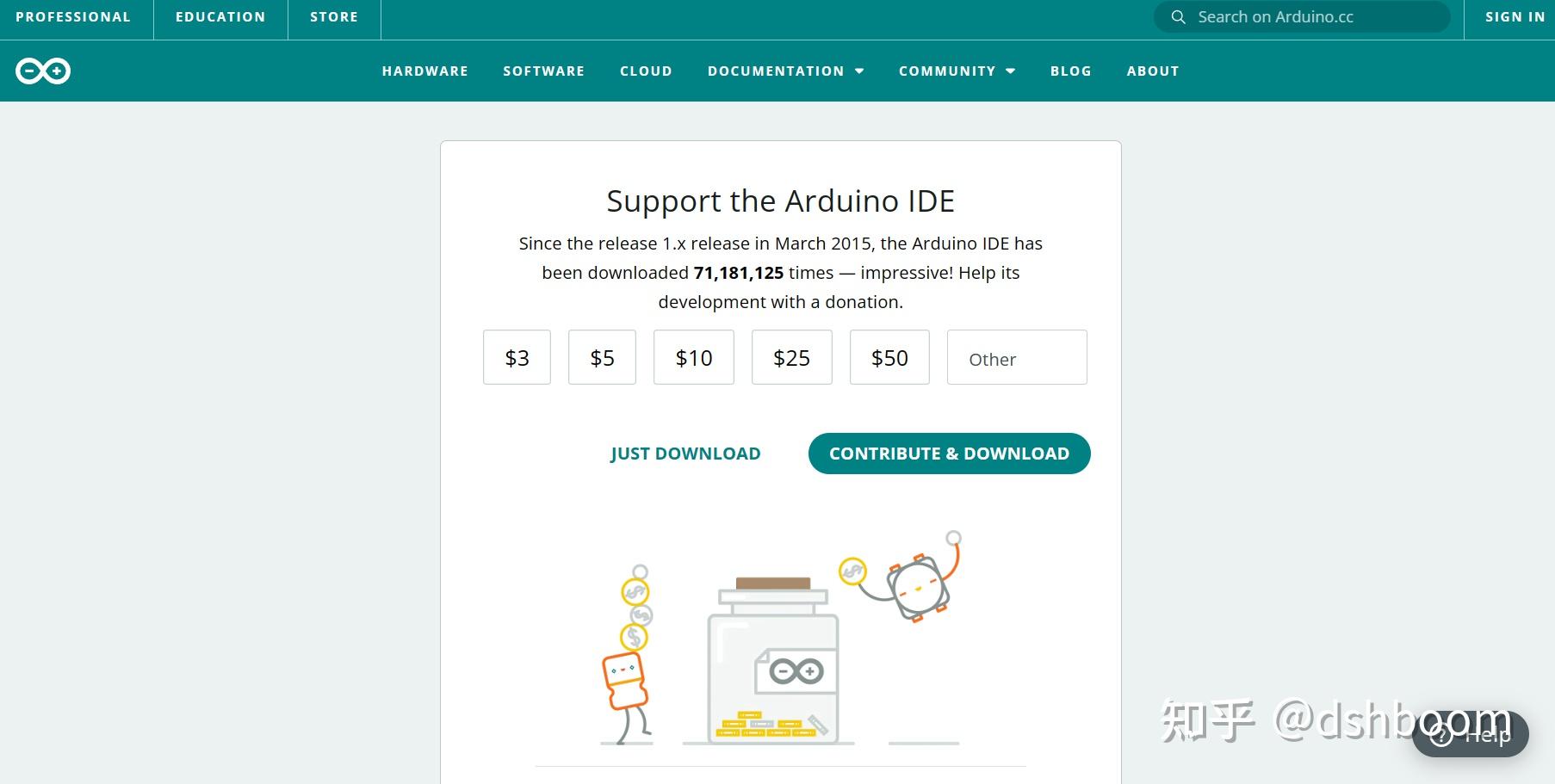1555x784 pixels.
Task: Open the Software menu item
Action: point(544,71)
